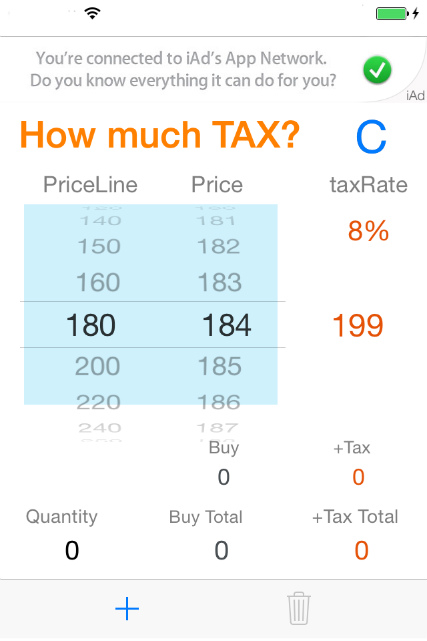Tap the trash can delete icon
Screen dimensions: 427x641
coord(299,608)
